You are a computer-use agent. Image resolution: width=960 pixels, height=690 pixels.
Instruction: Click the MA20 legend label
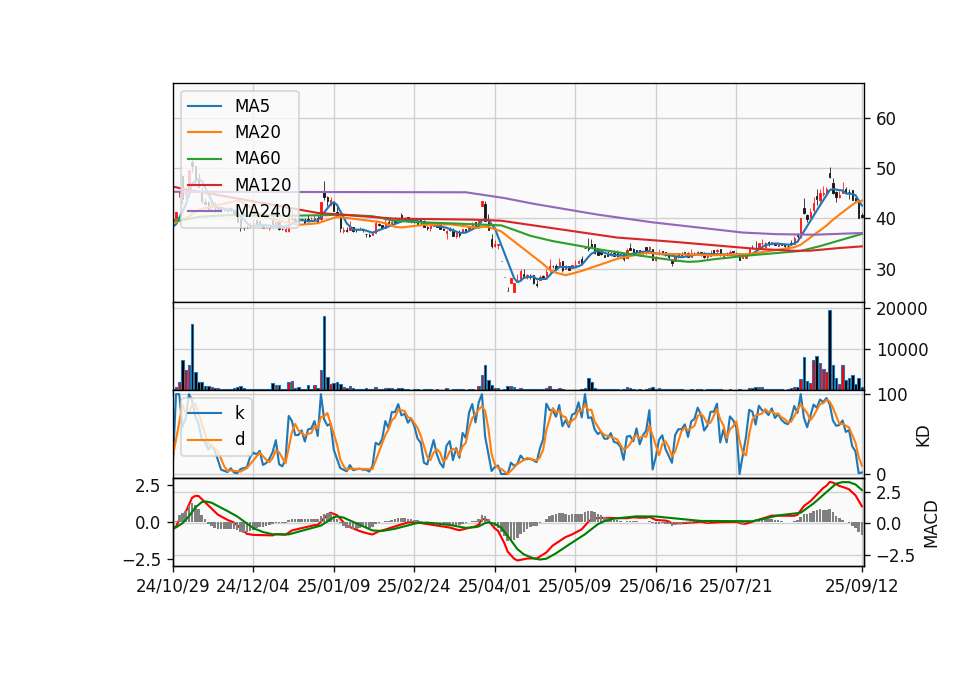257,132
